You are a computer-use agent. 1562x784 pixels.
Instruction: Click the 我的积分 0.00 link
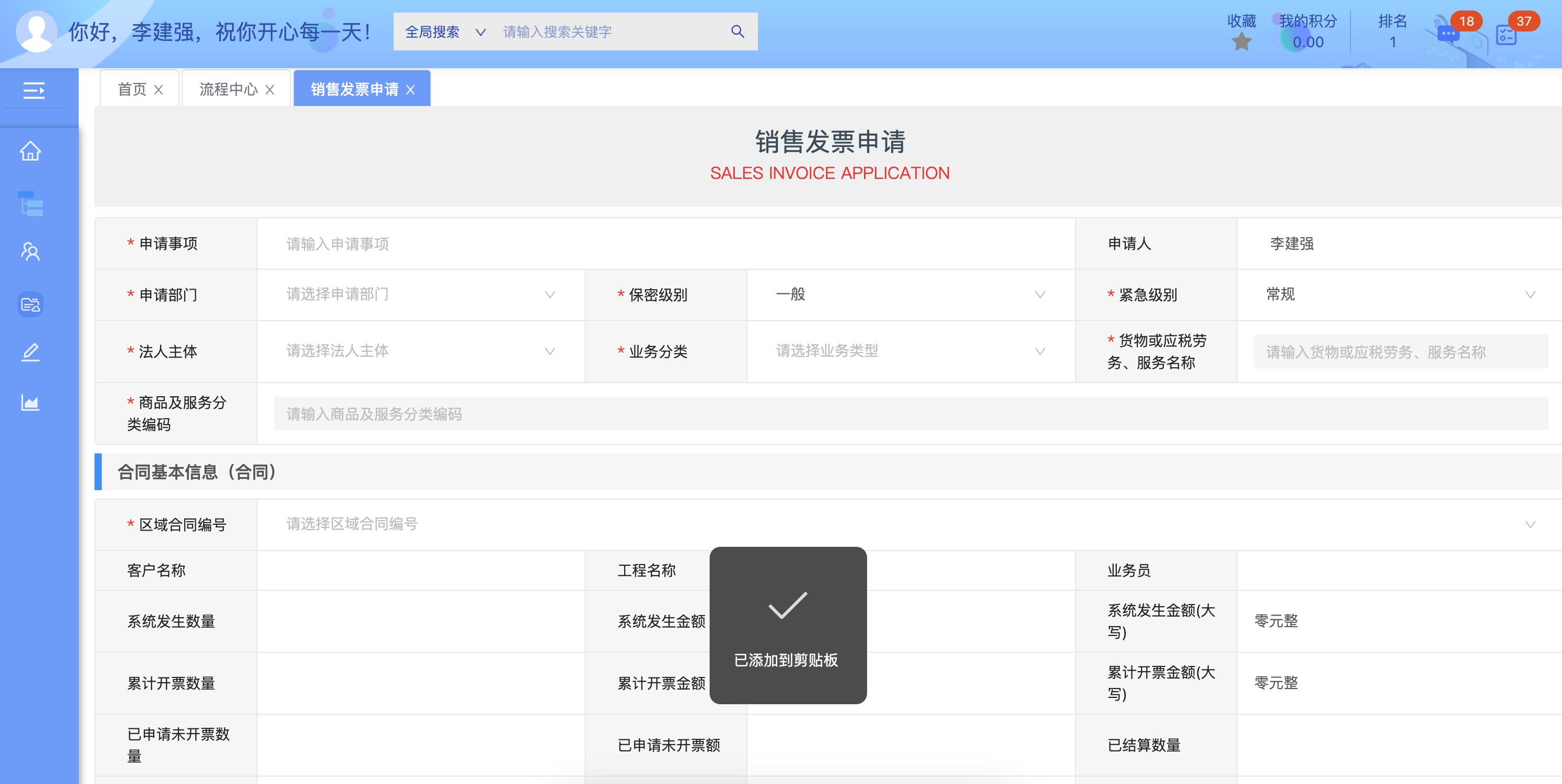click(1308, 31)
